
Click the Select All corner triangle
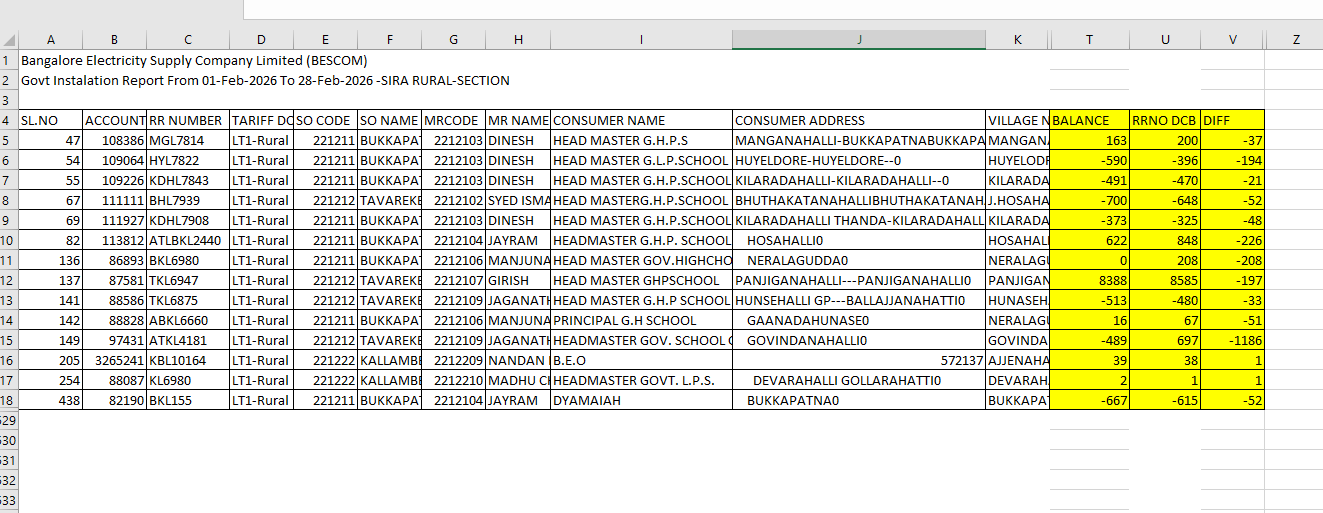[9, 40]
